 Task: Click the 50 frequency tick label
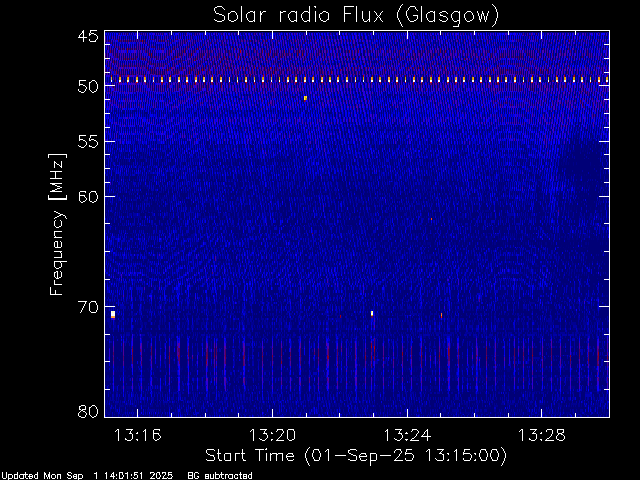point(88,86)
